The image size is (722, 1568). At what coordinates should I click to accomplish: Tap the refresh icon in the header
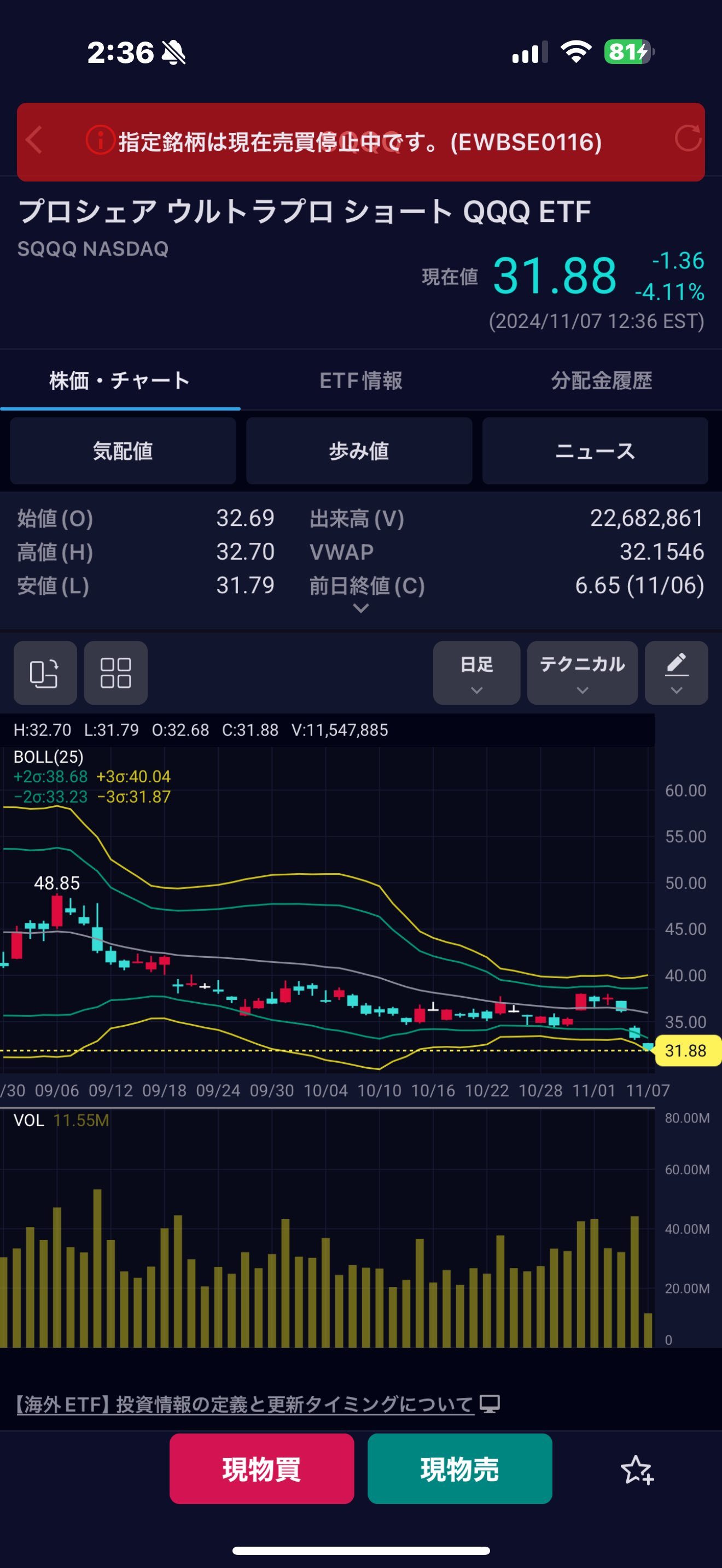(688, 139)
